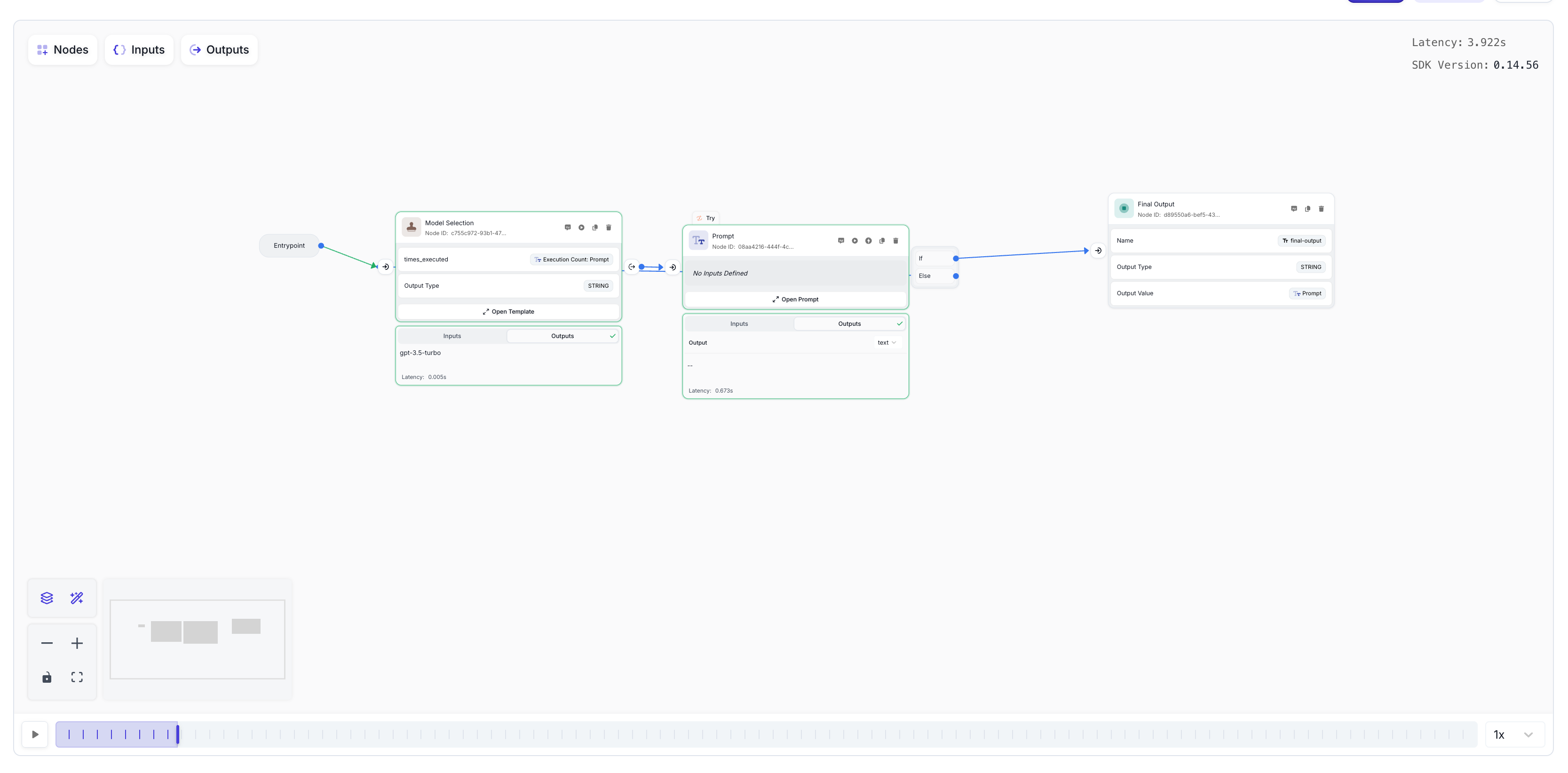Image resolution: width=1568 pixels, height=773 pixels.
Task: Click the execution timeline scrubber handle
Action: pyautogui.click(x=178, y=734)
